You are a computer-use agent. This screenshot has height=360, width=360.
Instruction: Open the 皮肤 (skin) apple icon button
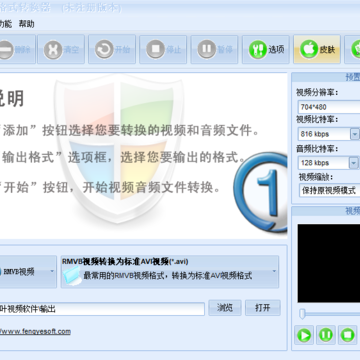[x=317, y=49]
